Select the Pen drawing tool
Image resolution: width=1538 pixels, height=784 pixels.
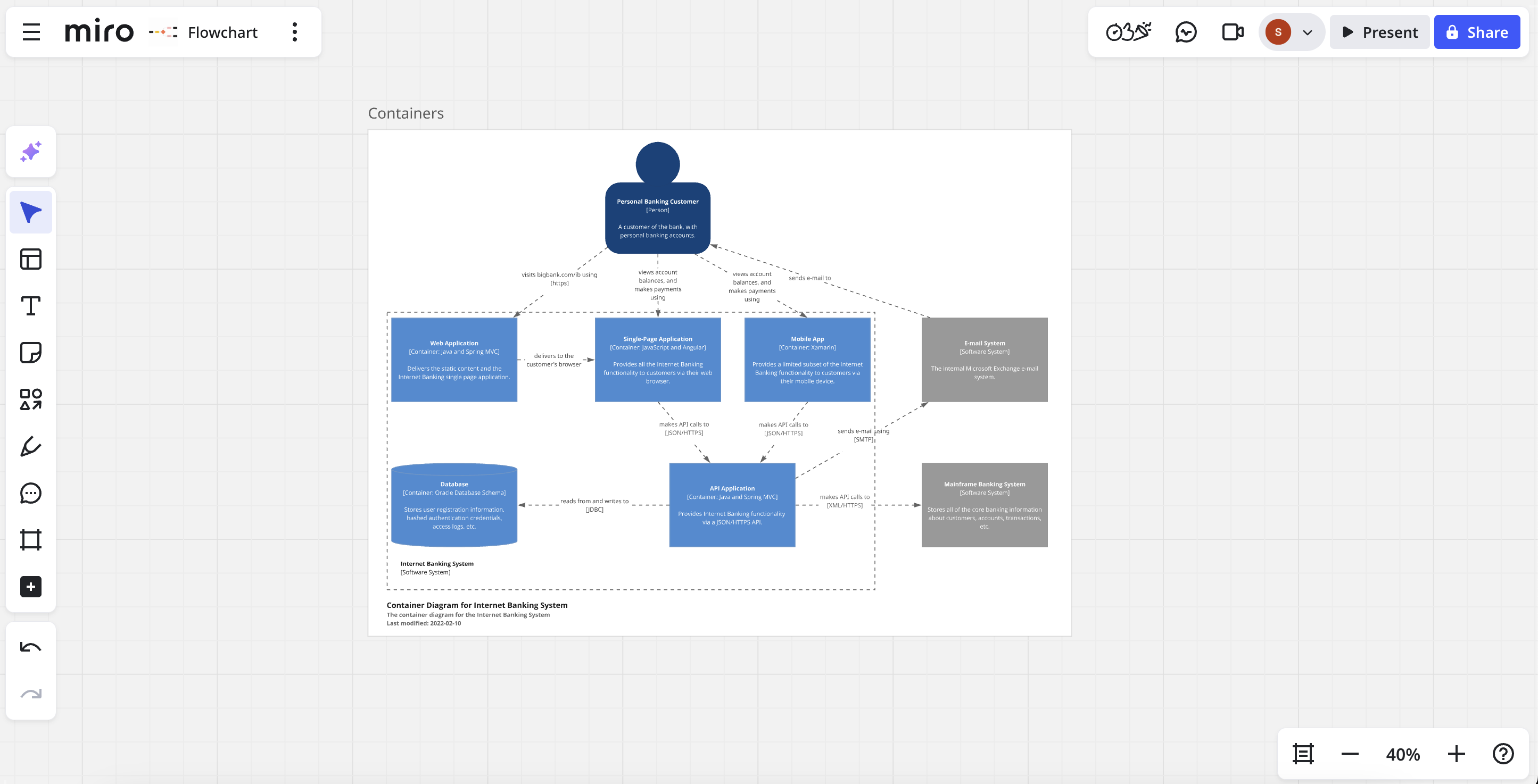tap(31, 446)
